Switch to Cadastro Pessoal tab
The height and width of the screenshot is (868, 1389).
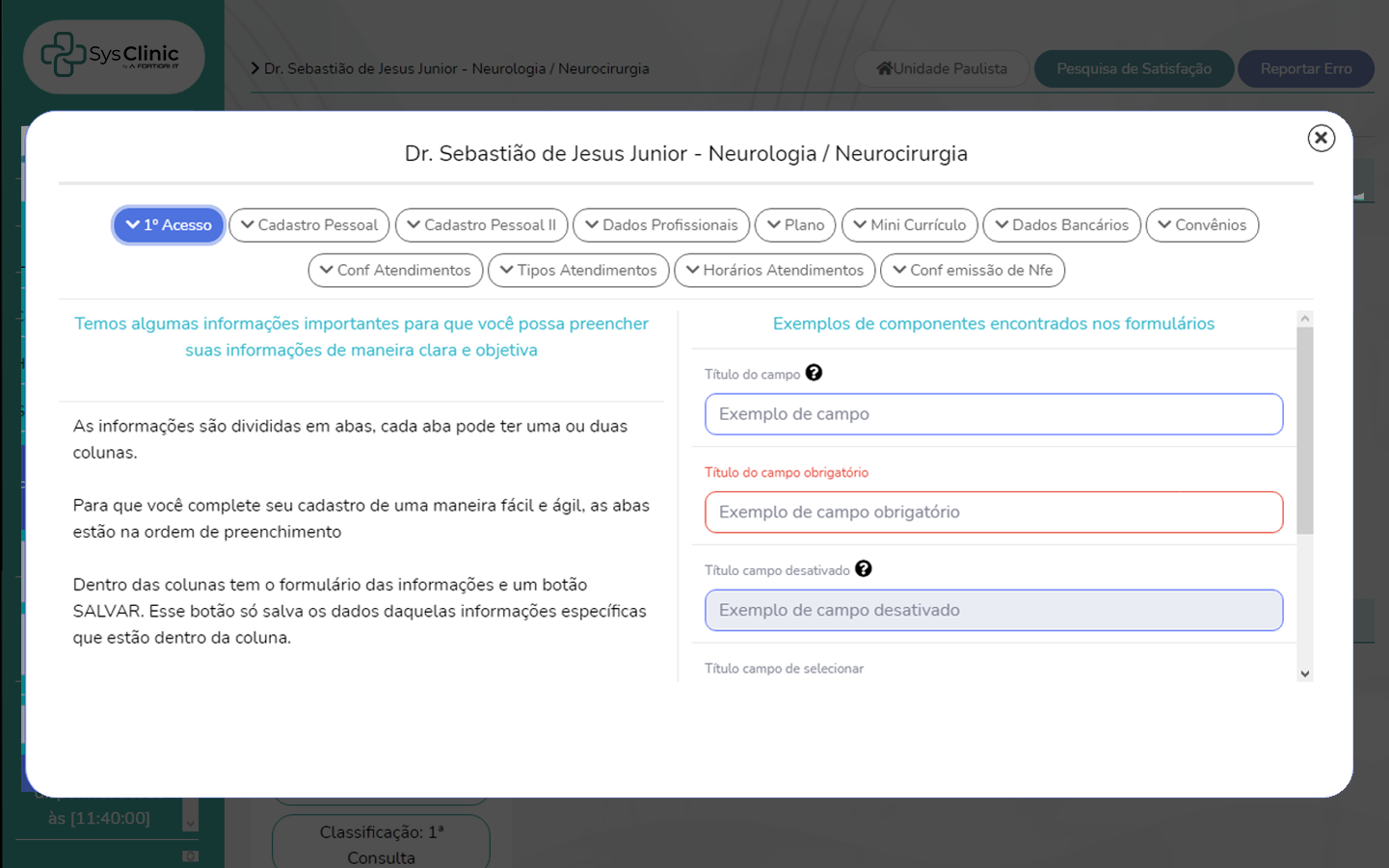[x=309, y=225]
